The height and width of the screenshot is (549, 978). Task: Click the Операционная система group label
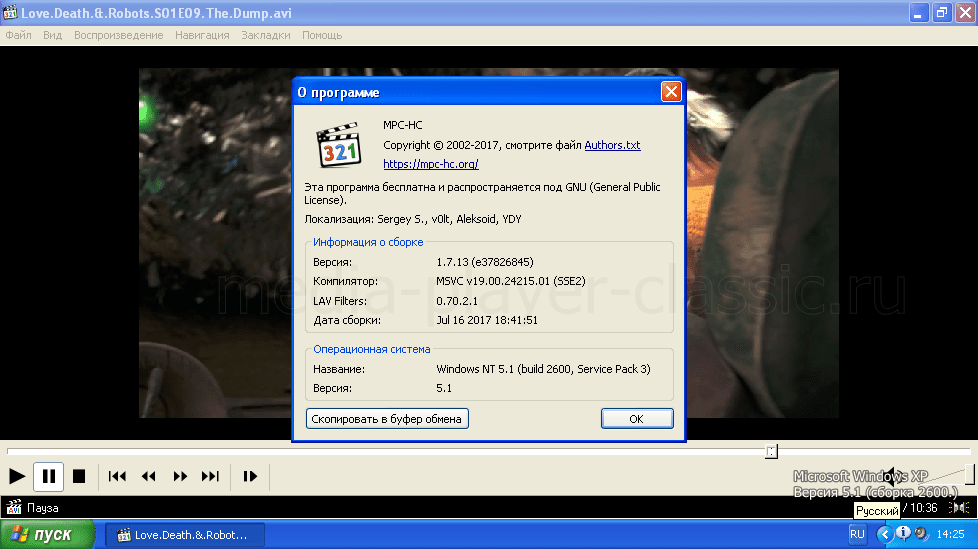[x=372, y=349]
